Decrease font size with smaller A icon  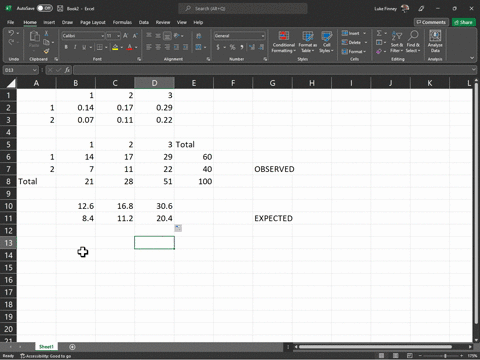point(135,36)
